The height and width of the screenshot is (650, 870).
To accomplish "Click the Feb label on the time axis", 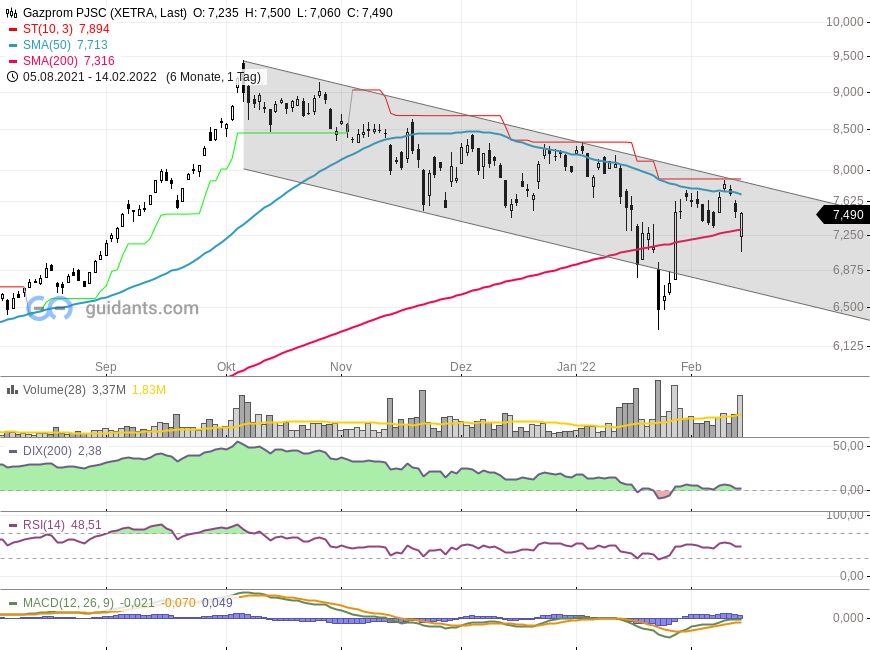I will tap(691, 367).
